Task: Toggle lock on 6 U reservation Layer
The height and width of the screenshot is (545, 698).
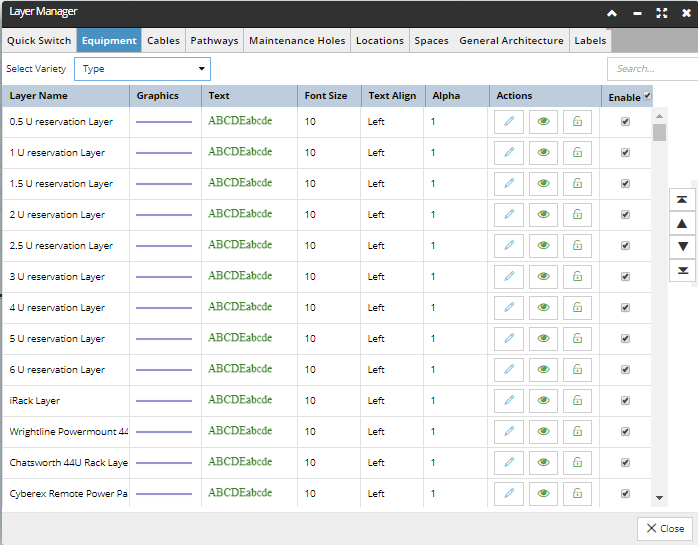Action: 577,370
